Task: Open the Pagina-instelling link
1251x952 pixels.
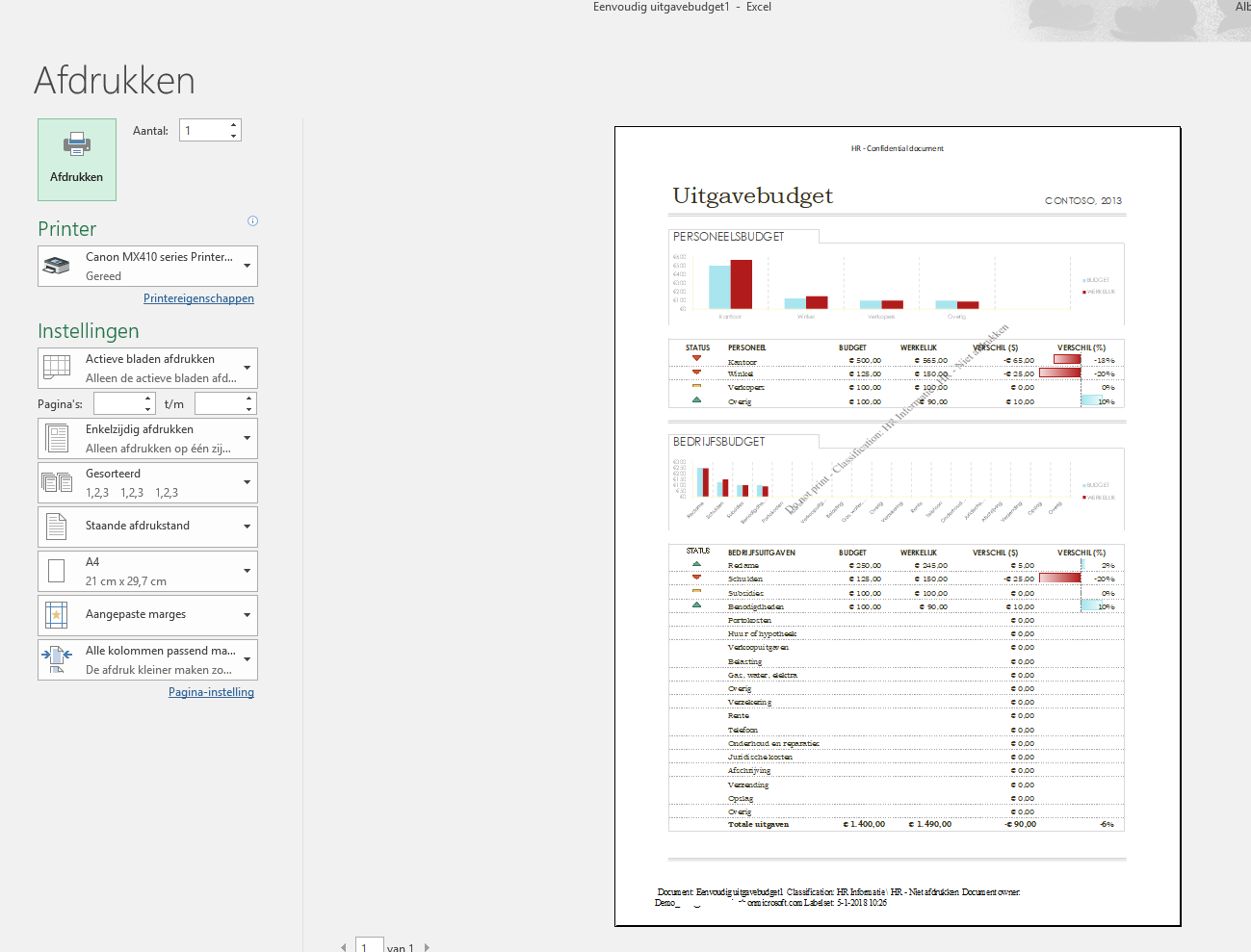Action: point(211,692)
